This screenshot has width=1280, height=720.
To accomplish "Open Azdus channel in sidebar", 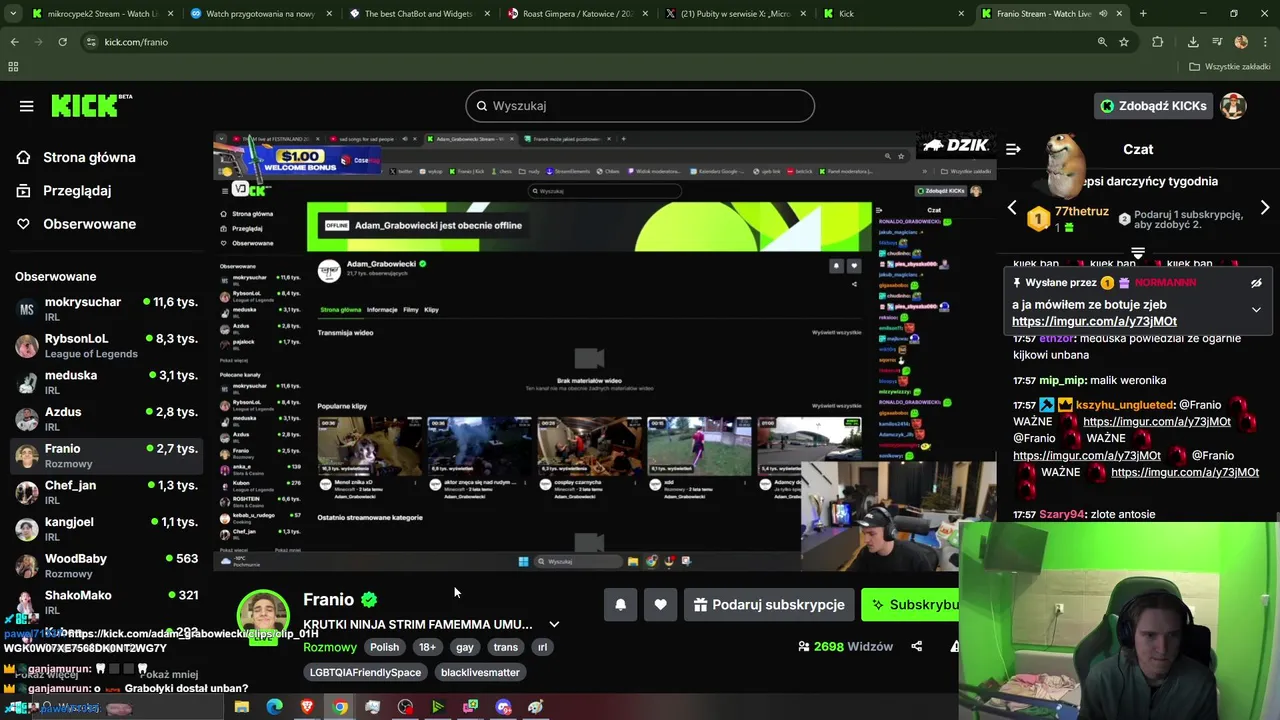I will point(106,419).
